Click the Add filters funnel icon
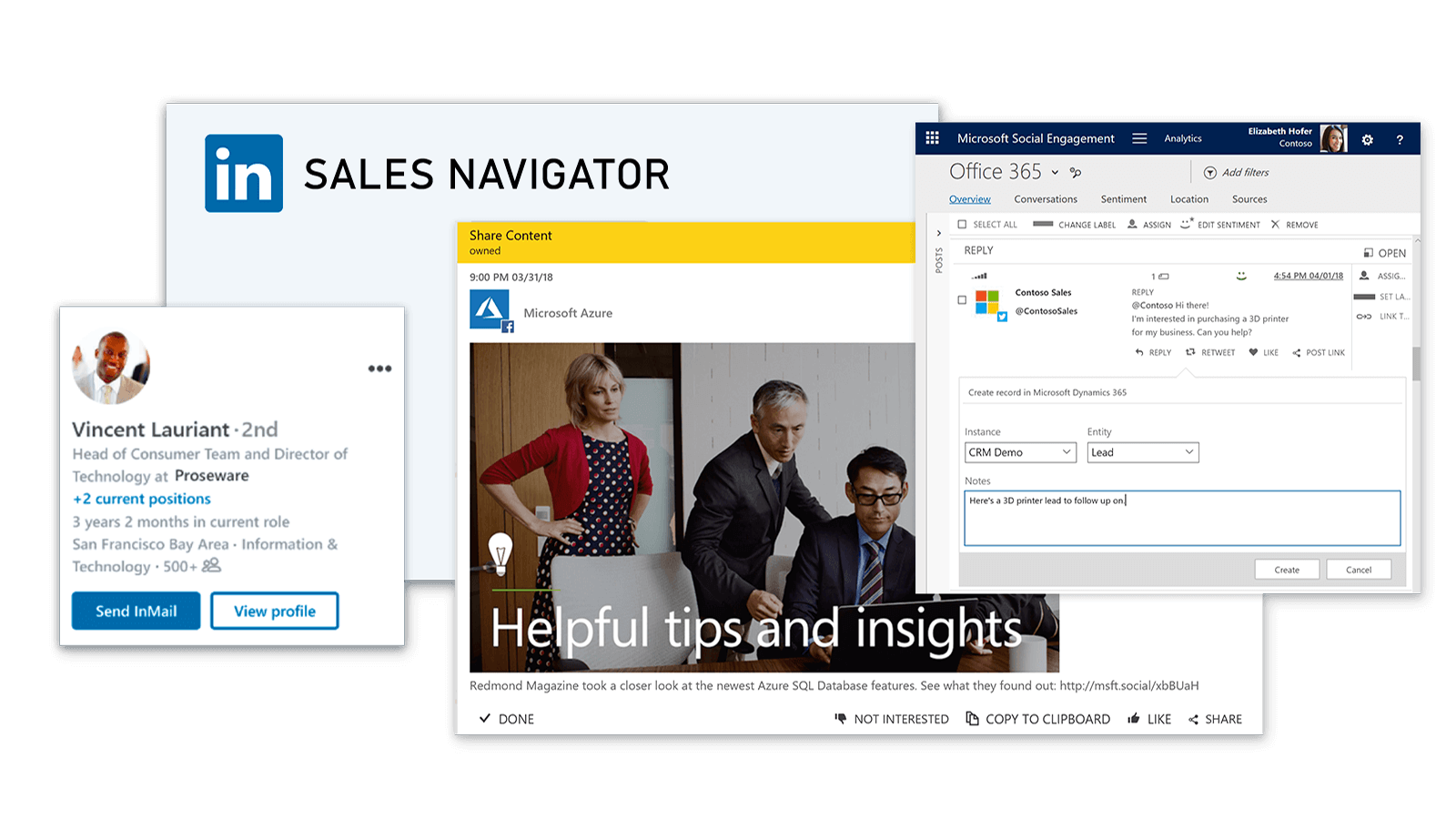 coord(1210,173)
